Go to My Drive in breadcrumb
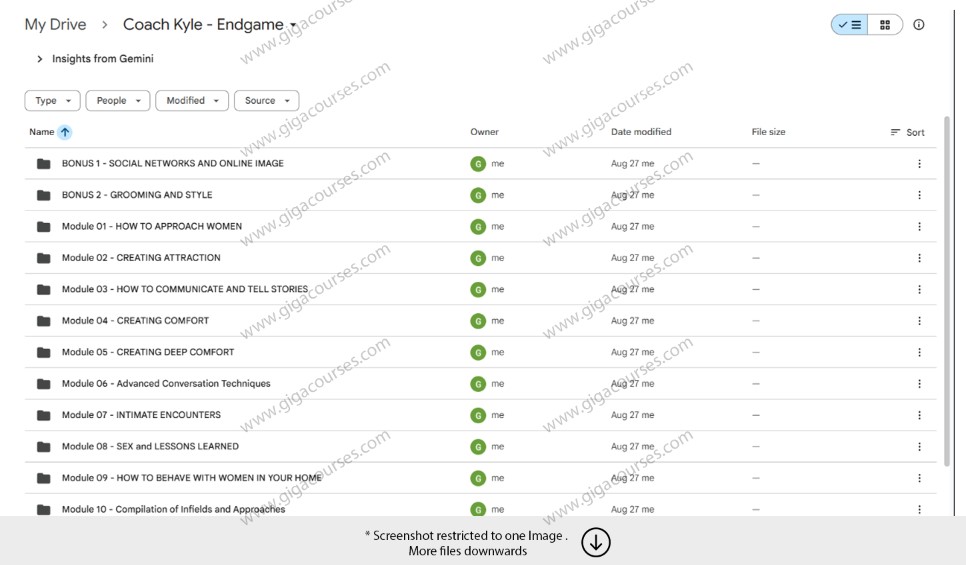 pos(55,25)
